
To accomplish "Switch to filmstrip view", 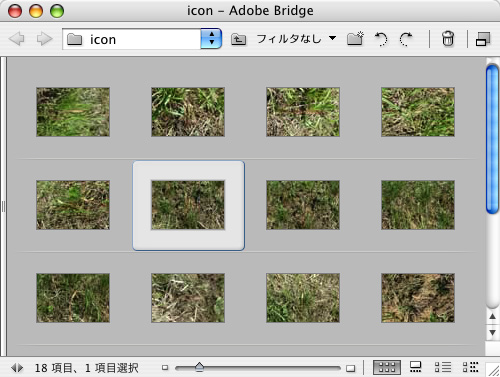I will [x=415, y=367].
